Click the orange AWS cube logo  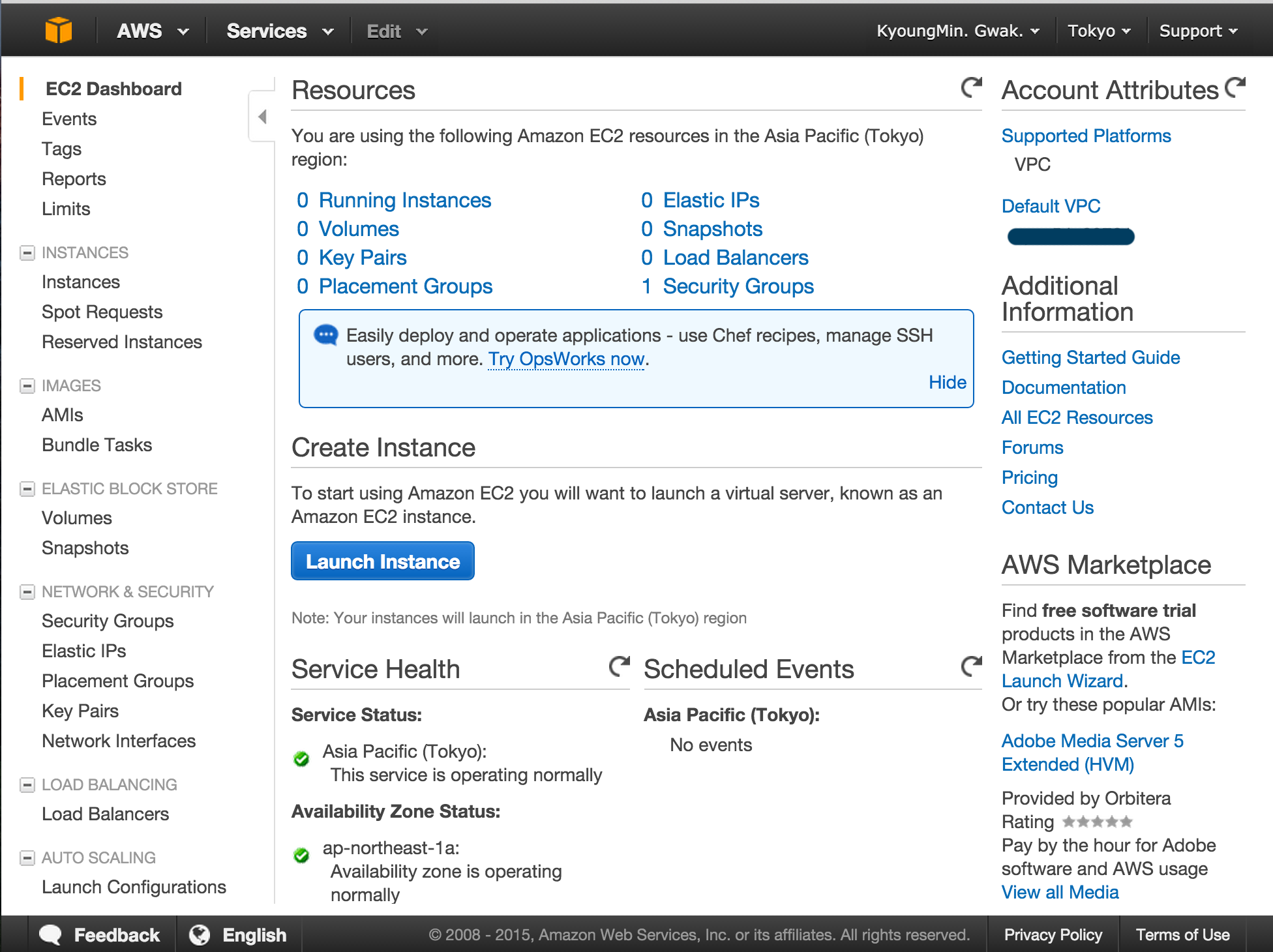[x=58, y=31]
